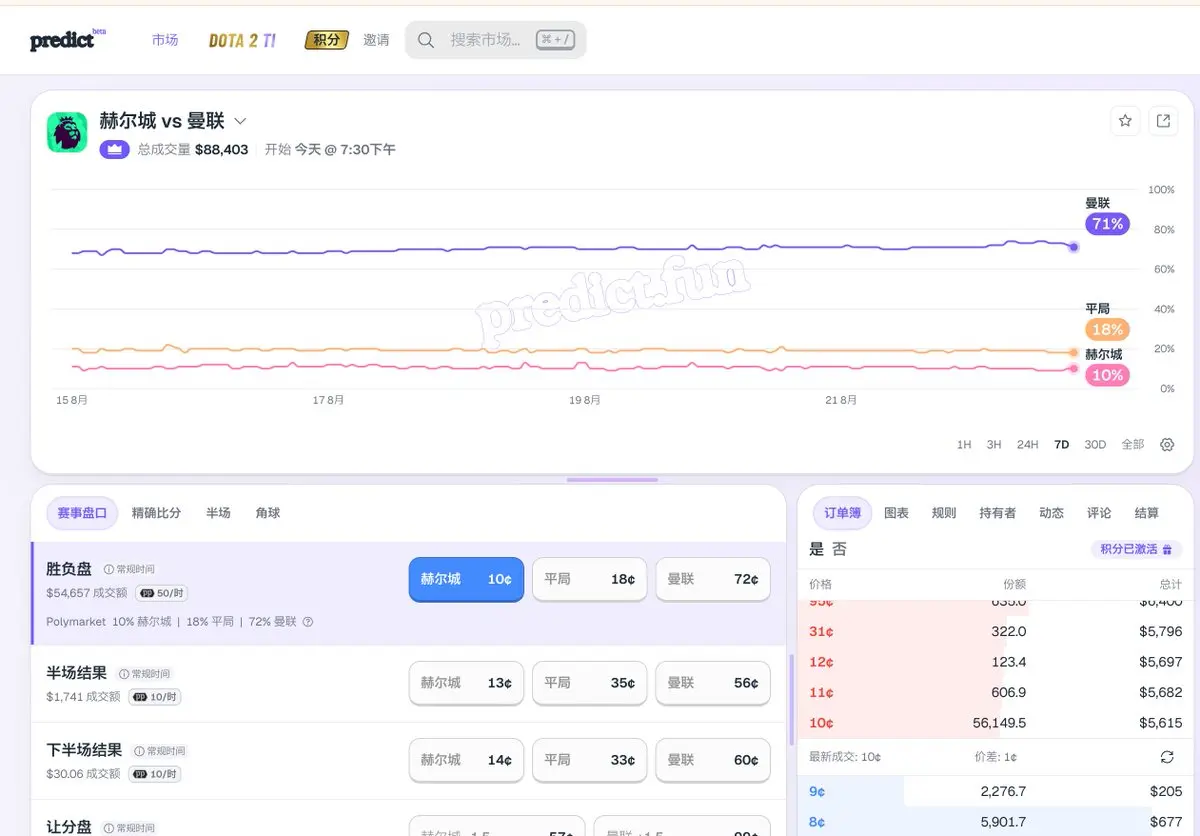Open the 订单簿 tab

click(842, 513)
